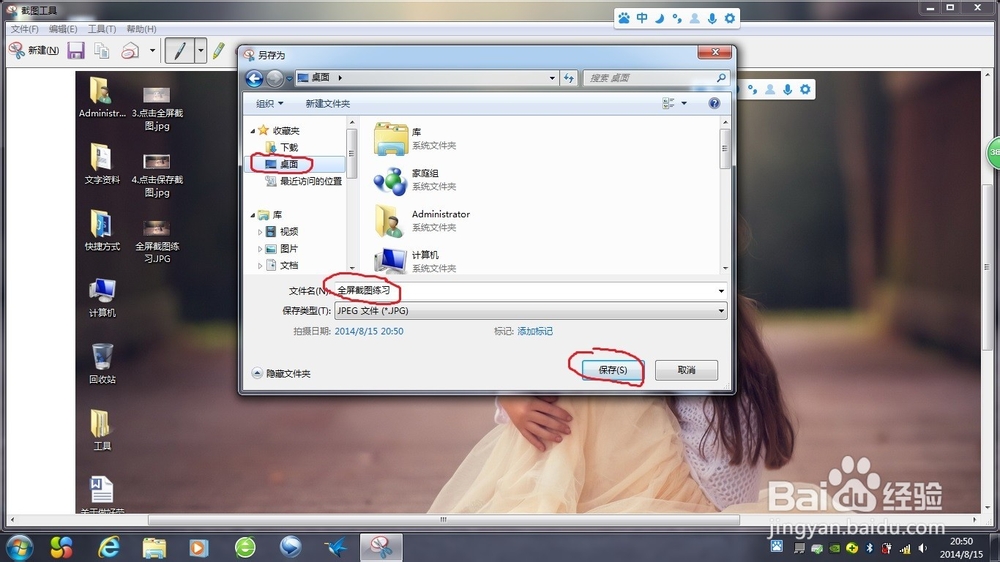The image size is (1000, 562).
Task: Open the 工具(T) menu
Action: pyautogui.click(x=102, y=29)
